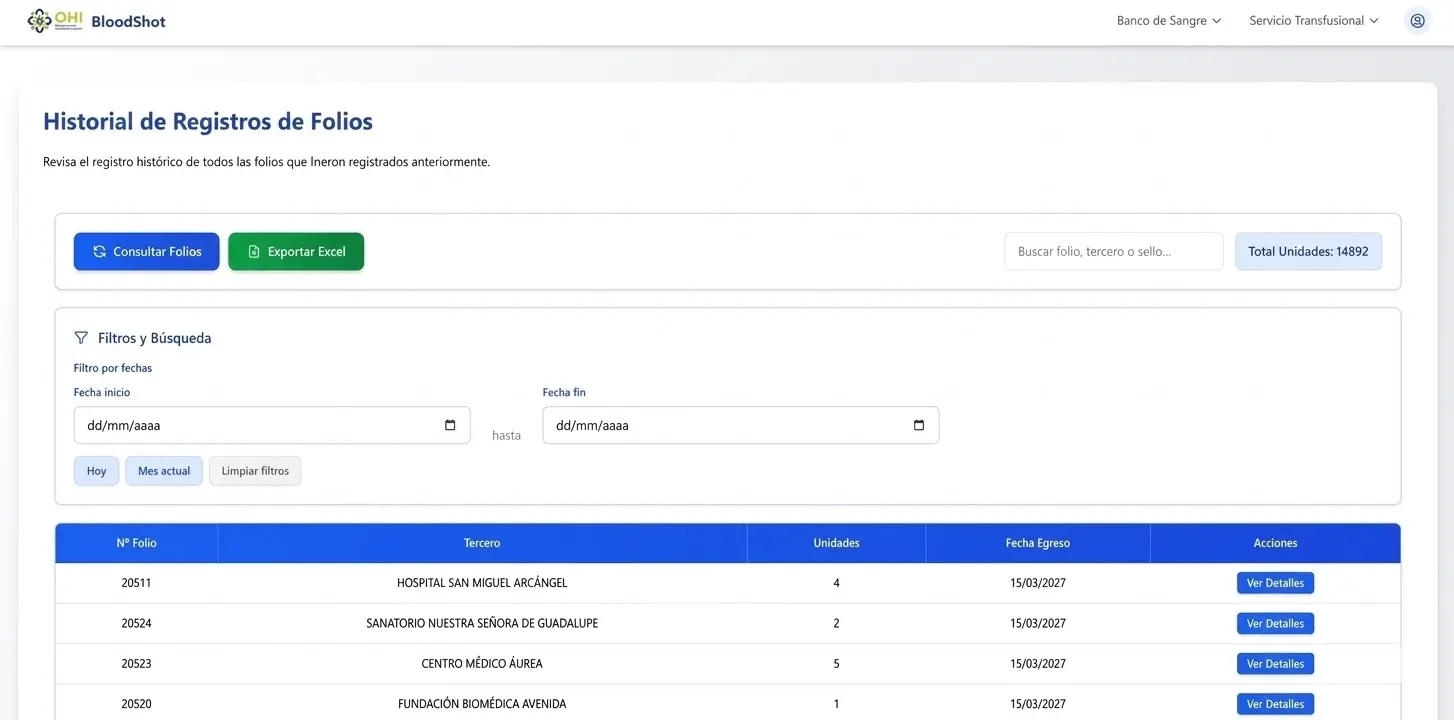The height and width of the screenshot is (720, 1454).
Task: Click the Acciones column header
Action: point(1275,543)
